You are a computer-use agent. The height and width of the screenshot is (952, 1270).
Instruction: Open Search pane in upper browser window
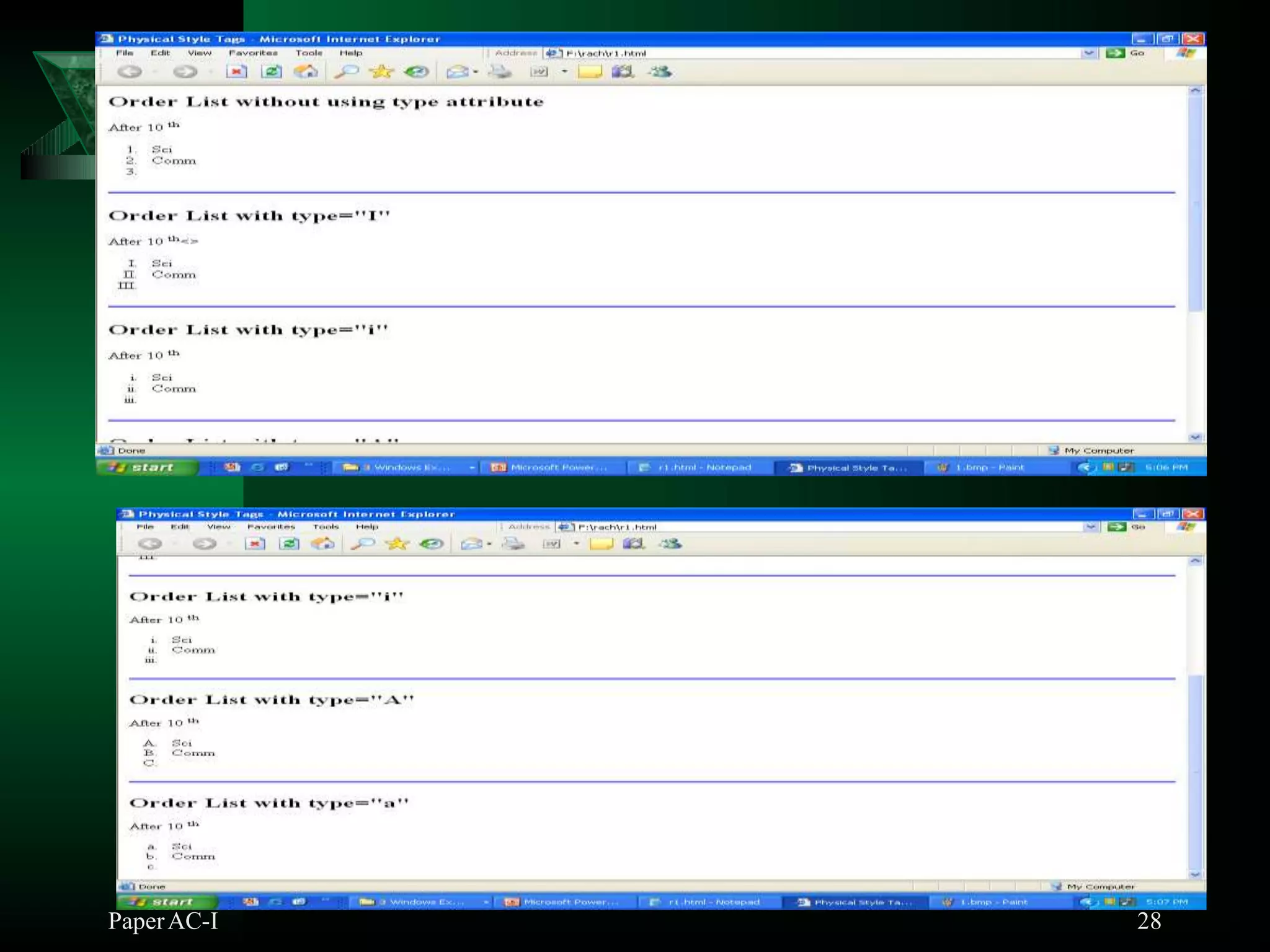[x=346, y=72]
